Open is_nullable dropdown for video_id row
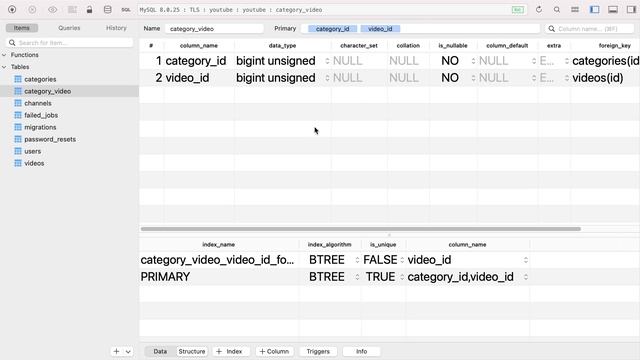The width and height of the screenshot is (640, 360). coord(473,78)
